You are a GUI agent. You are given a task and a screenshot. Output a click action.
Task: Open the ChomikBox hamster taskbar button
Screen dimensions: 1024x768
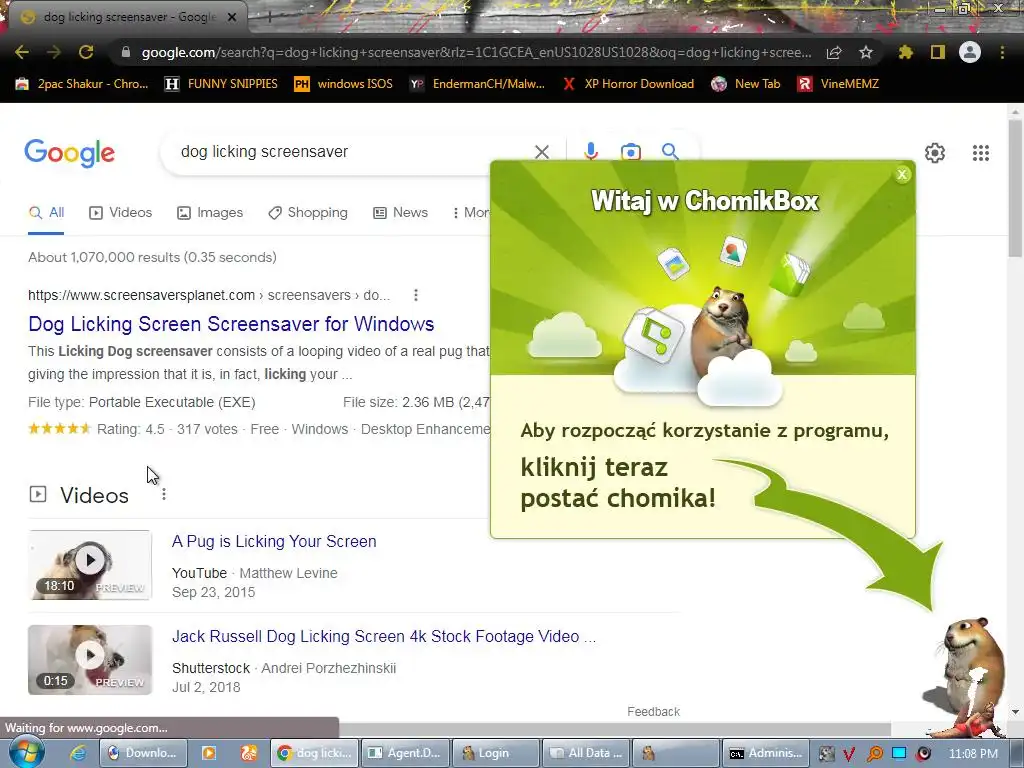point(676,753)
